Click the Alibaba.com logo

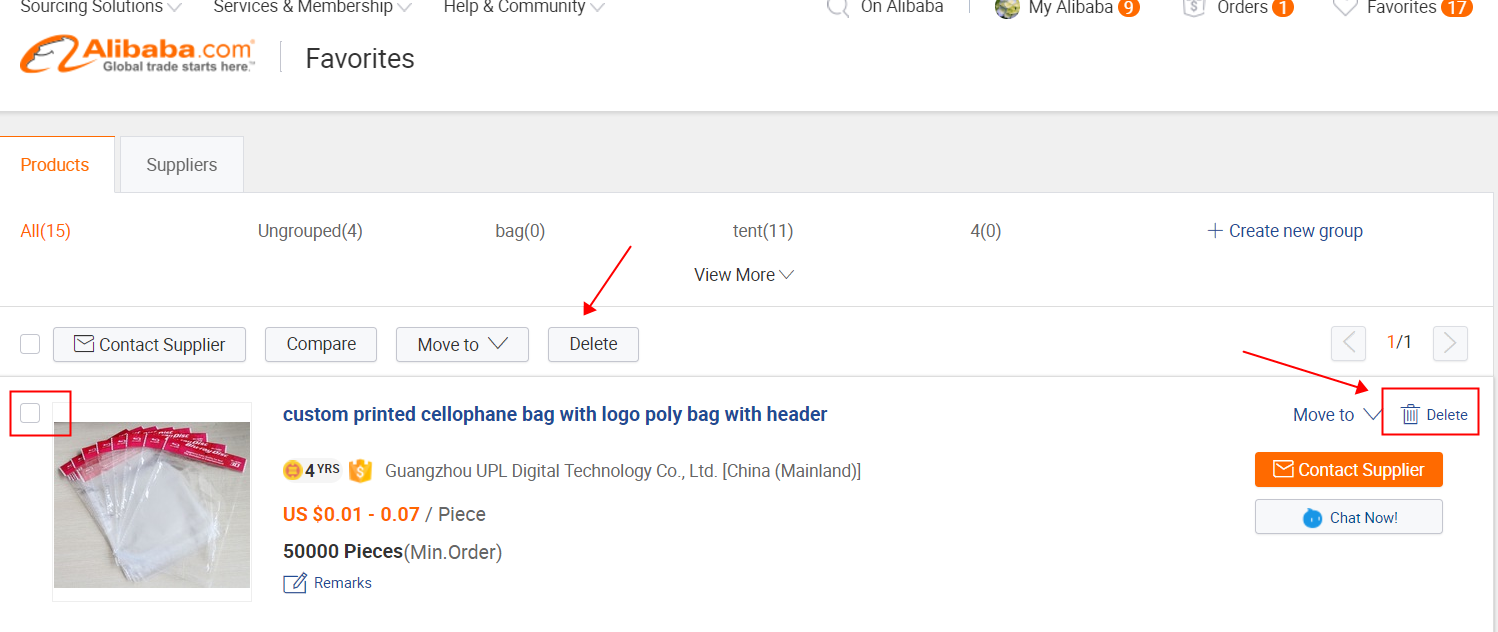[137, 55]
